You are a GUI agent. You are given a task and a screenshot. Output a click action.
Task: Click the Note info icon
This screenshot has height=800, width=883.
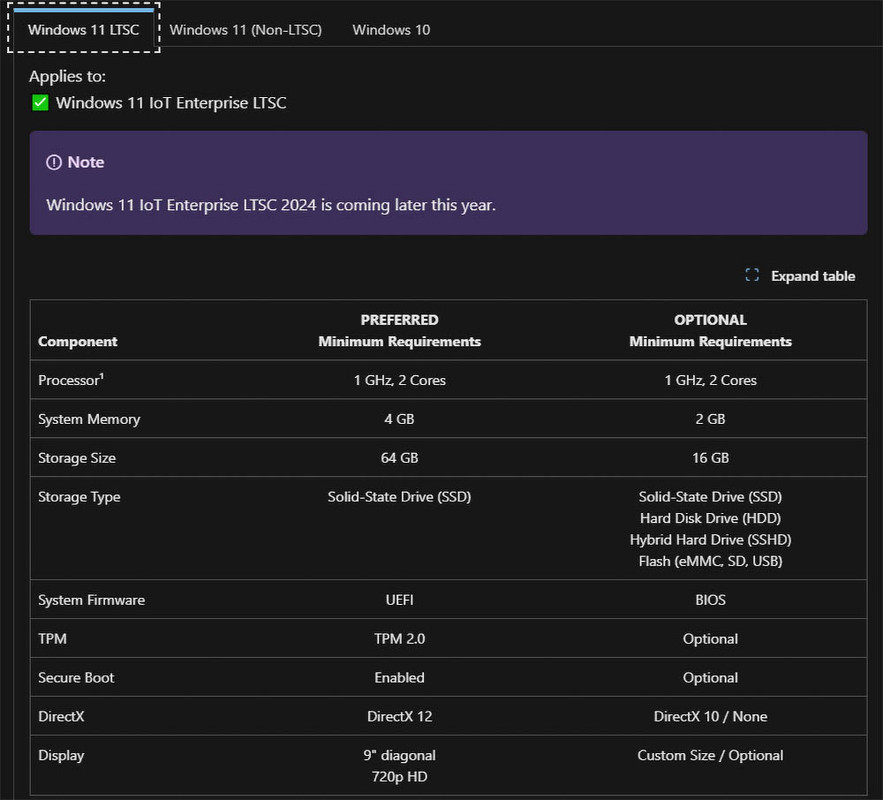click(53, 162)
